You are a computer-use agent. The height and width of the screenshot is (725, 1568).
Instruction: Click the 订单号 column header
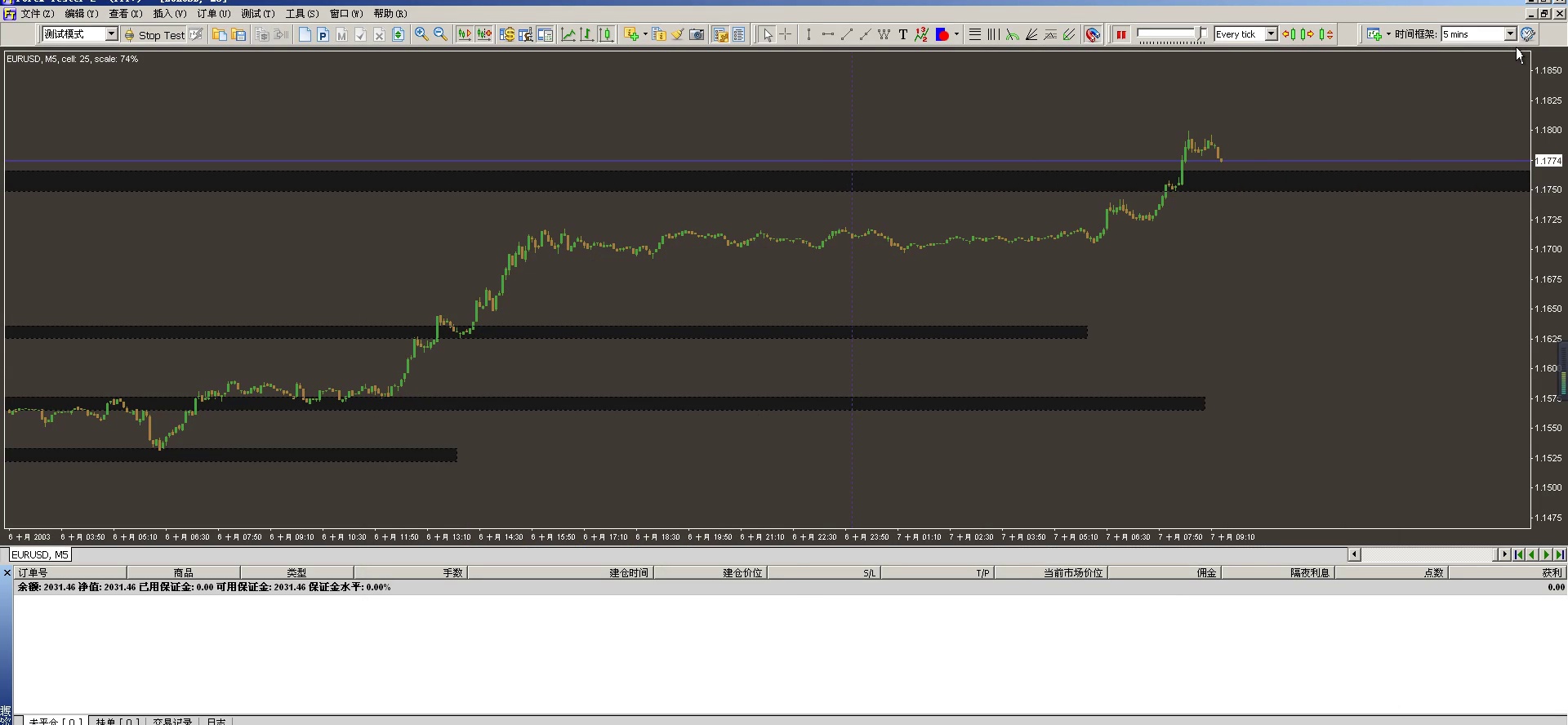point(70,573)
